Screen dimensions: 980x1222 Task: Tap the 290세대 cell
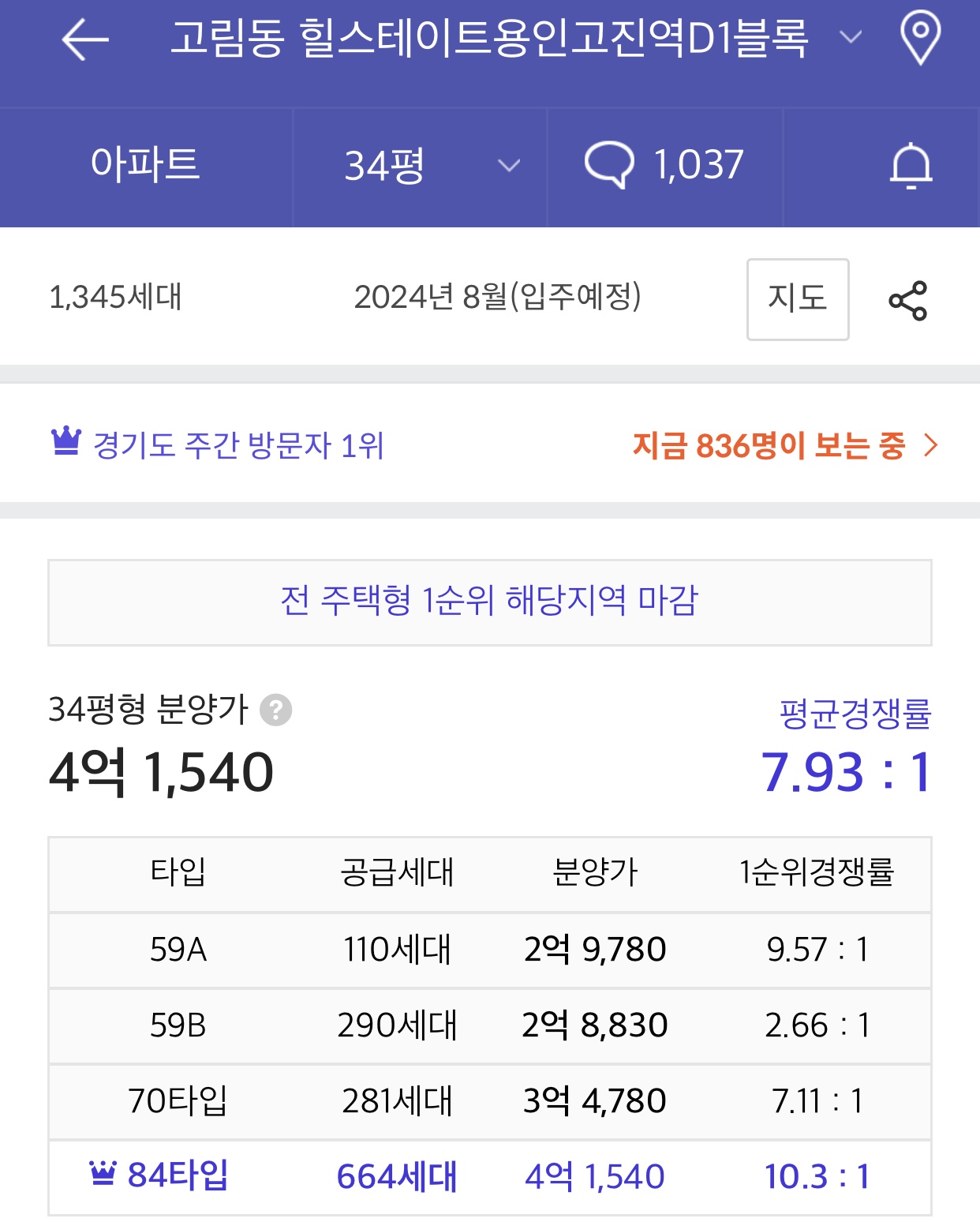398,1025
